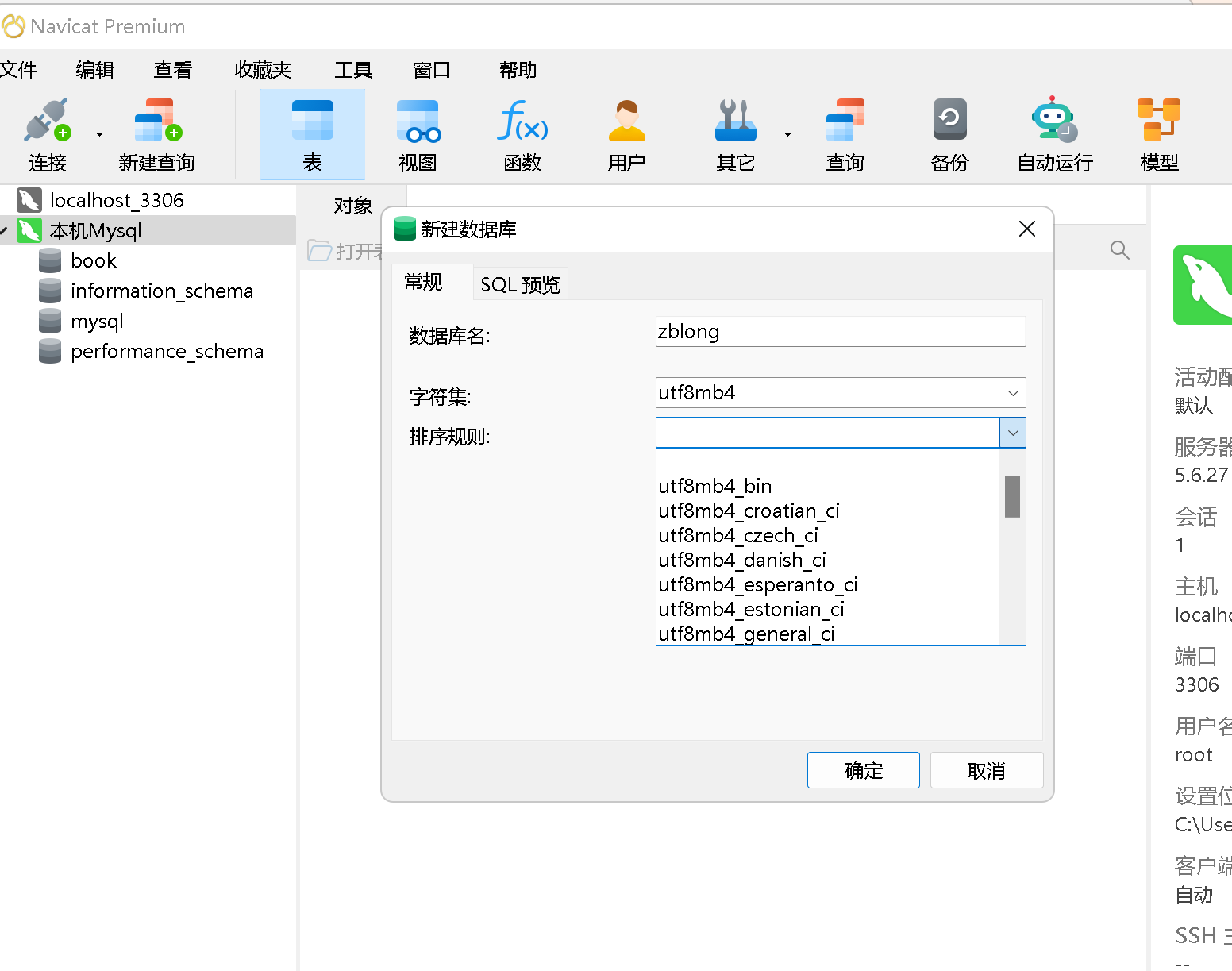Choose utf8mb4_general_ci collation
This screenshot has width=1232, height=971.
pos(827,634)
